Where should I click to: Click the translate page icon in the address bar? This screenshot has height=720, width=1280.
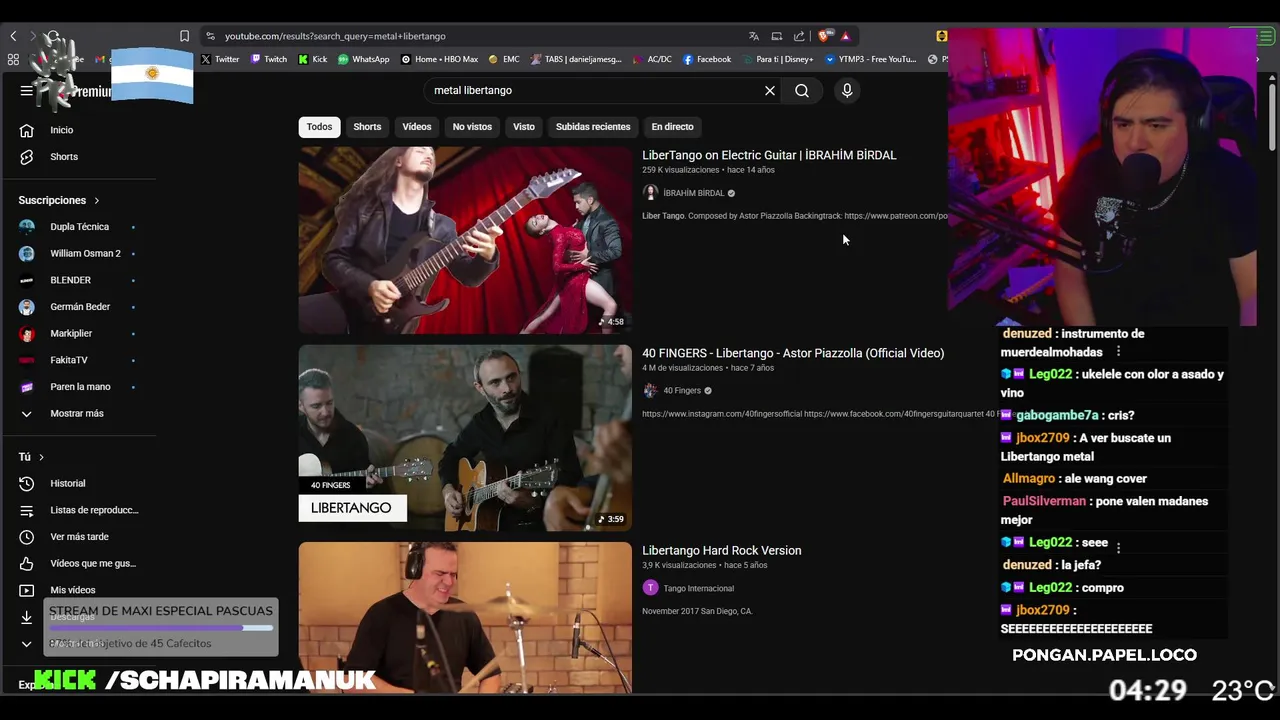point(754,36)
